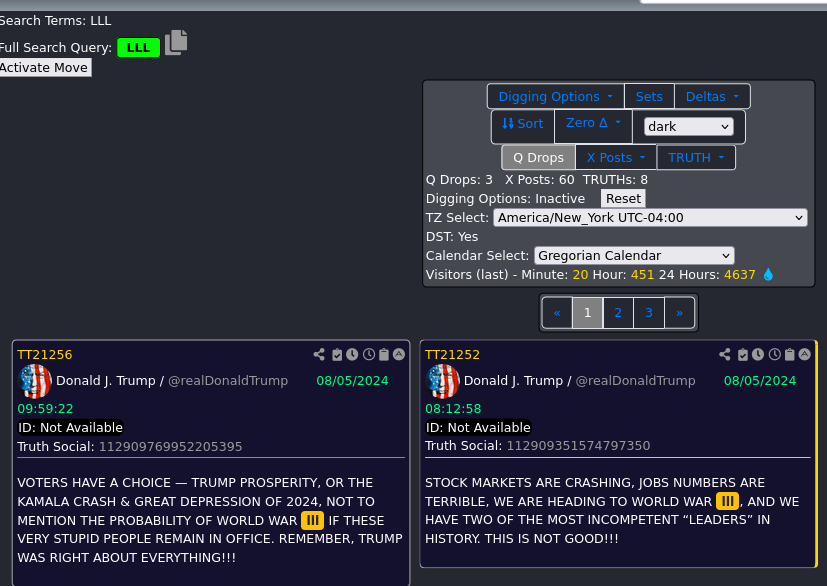
Task: Copy the full search query via copy icon
Action: (x=176, y=42)
